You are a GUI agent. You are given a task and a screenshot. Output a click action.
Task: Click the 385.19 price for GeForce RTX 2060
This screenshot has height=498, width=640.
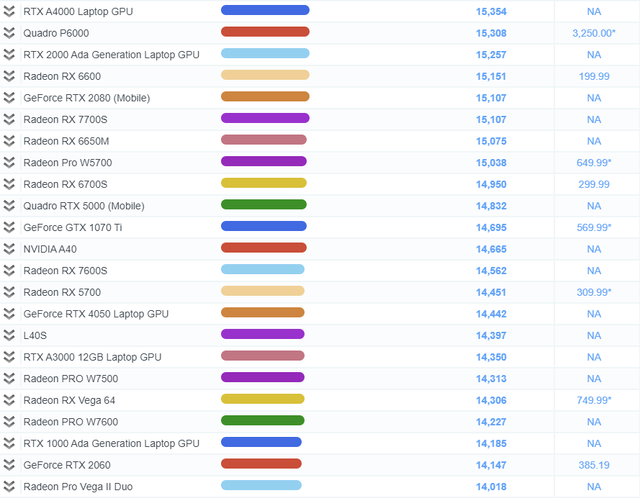click(593, 465)
